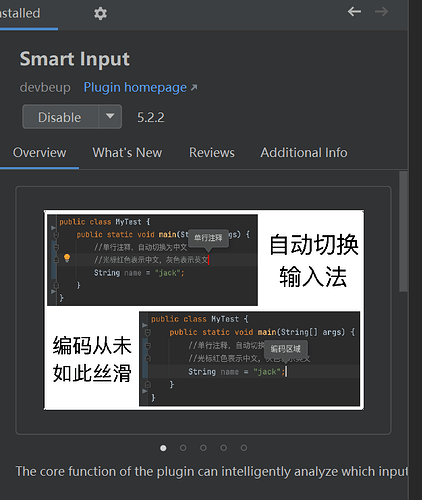
Task: Go back using the left arrow
Action: click(354, 12)
